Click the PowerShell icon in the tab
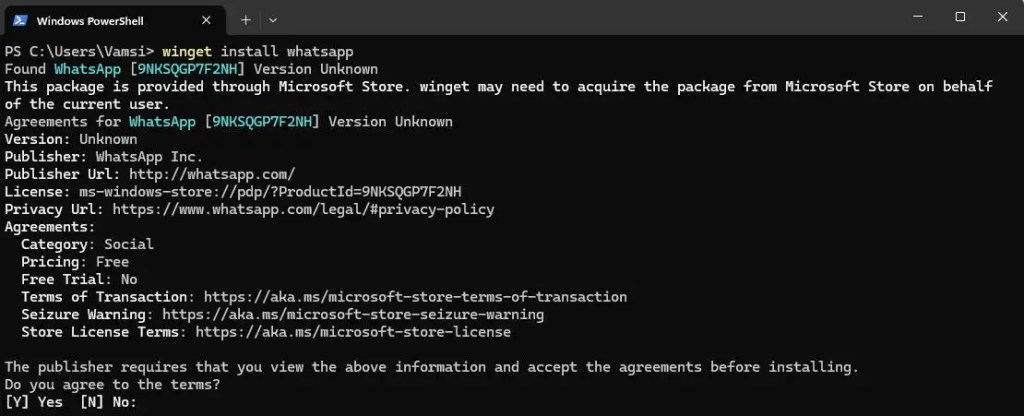This screenshot has height=416, width=1024. click(x=20, y=20)
